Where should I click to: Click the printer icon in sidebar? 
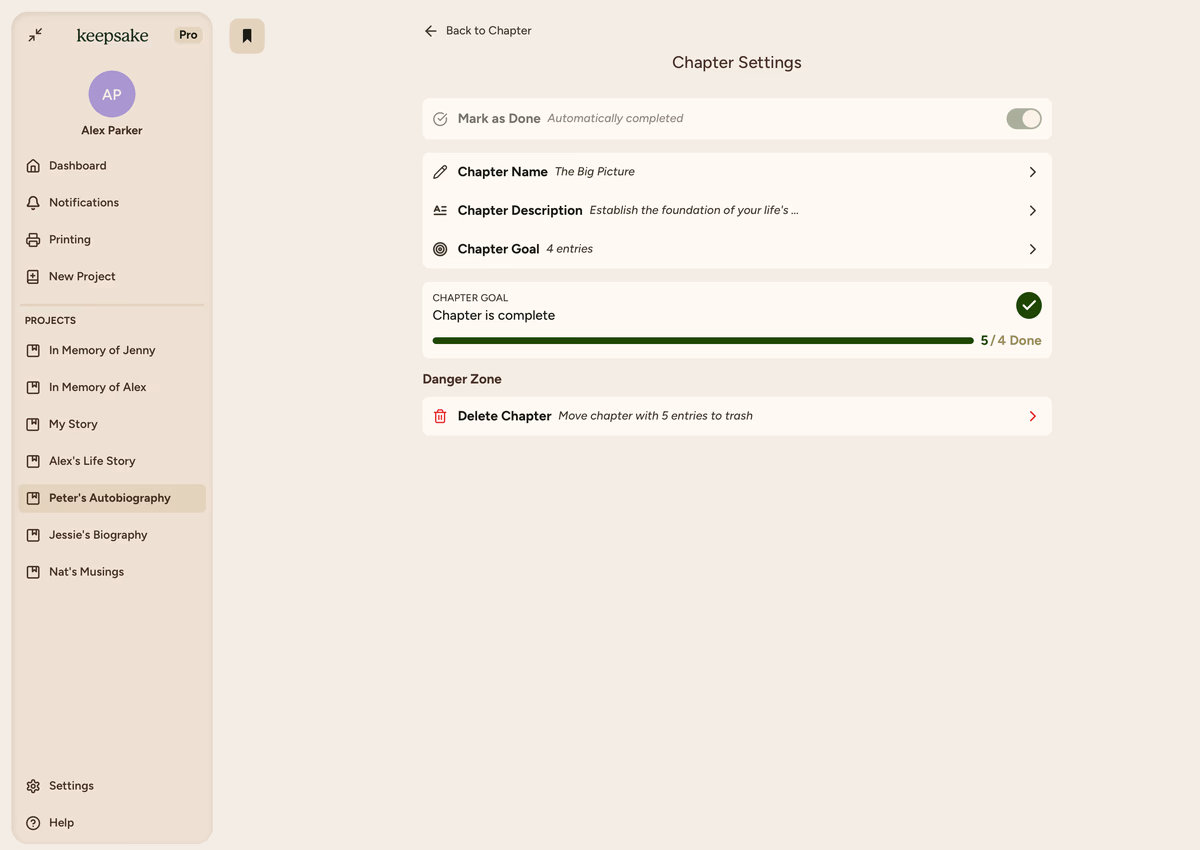(x=33, y=240)
